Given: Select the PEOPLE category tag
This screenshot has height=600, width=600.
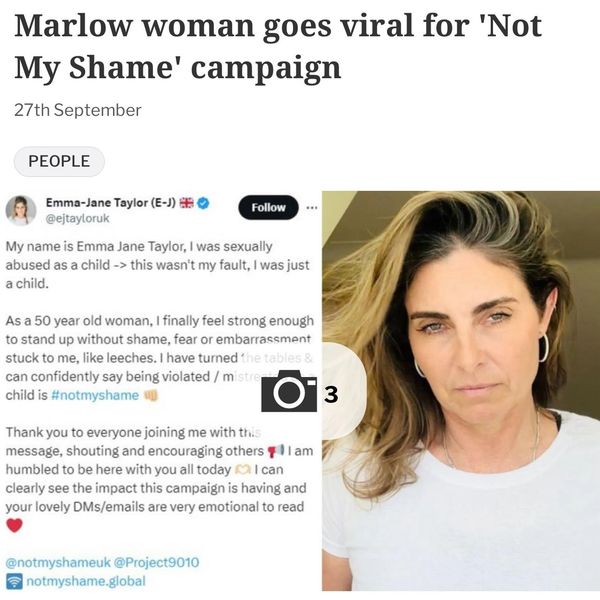Looking at the screenshot, I should (x=59, y=161).
